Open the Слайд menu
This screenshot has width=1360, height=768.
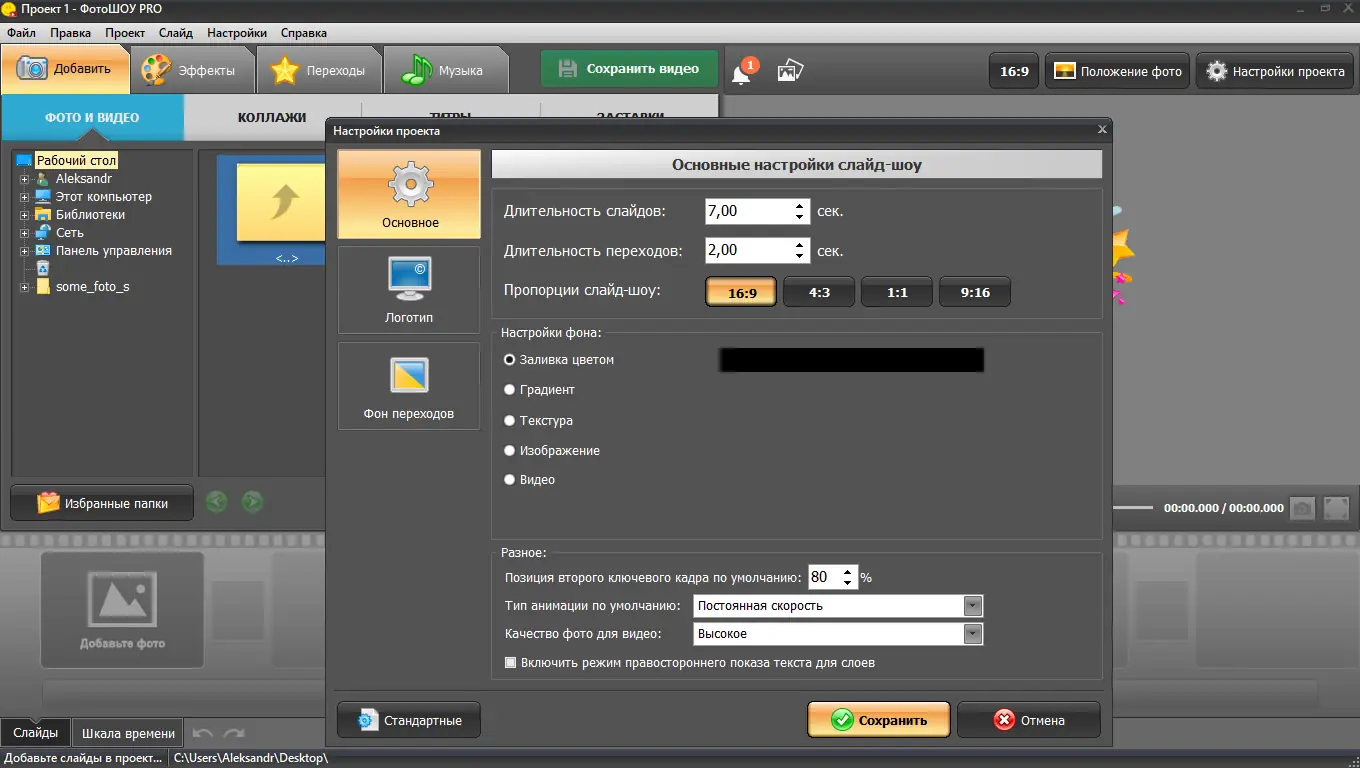coord(176,33)
